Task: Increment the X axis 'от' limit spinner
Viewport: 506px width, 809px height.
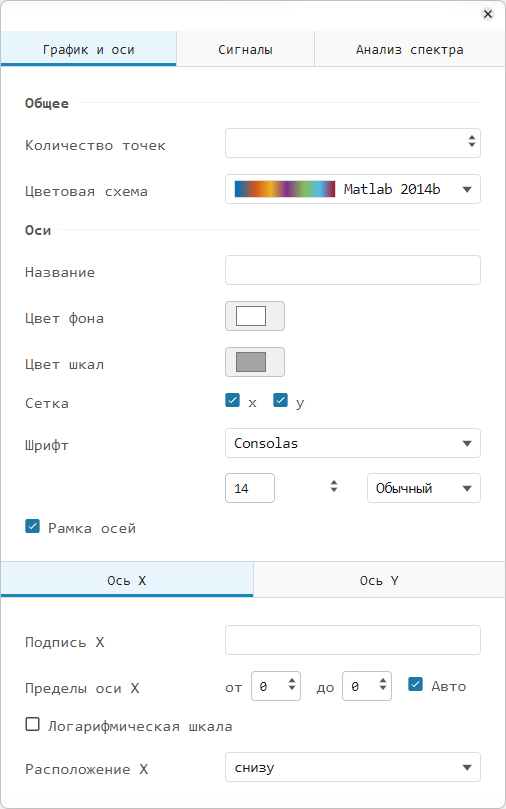Action: (292, 681)
